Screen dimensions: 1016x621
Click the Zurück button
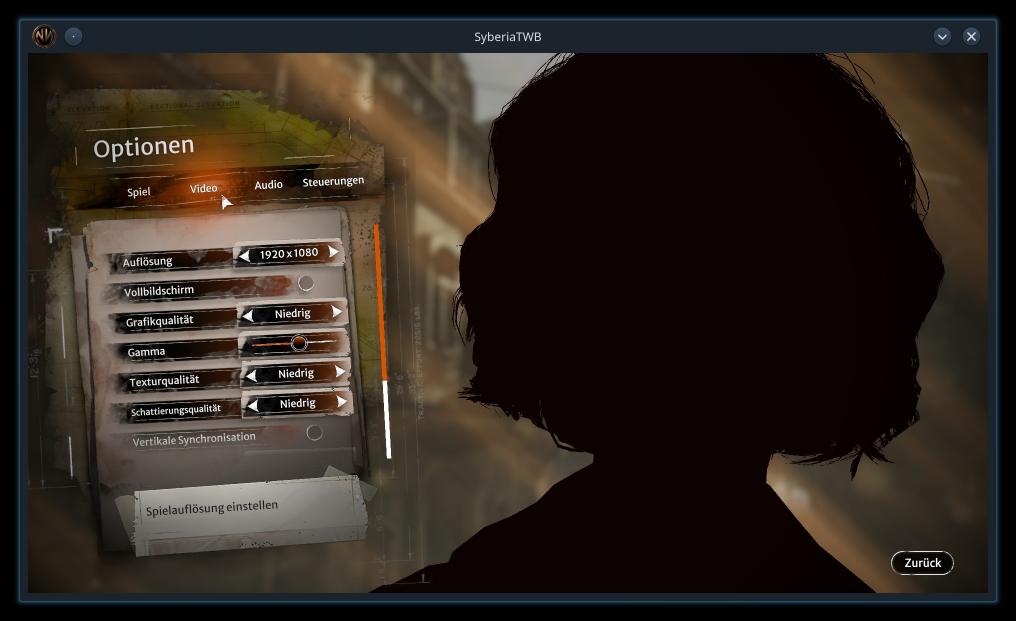pyautogui.click(x=922, y=563)
